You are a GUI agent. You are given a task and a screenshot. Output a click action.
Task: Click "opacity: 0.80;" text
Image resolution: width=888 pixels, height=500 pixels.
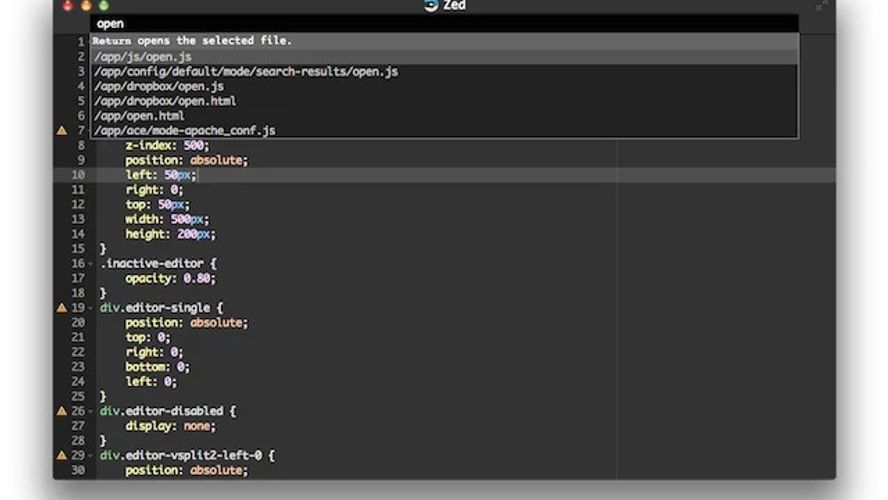pyautogui.click(x=170, y=279)
